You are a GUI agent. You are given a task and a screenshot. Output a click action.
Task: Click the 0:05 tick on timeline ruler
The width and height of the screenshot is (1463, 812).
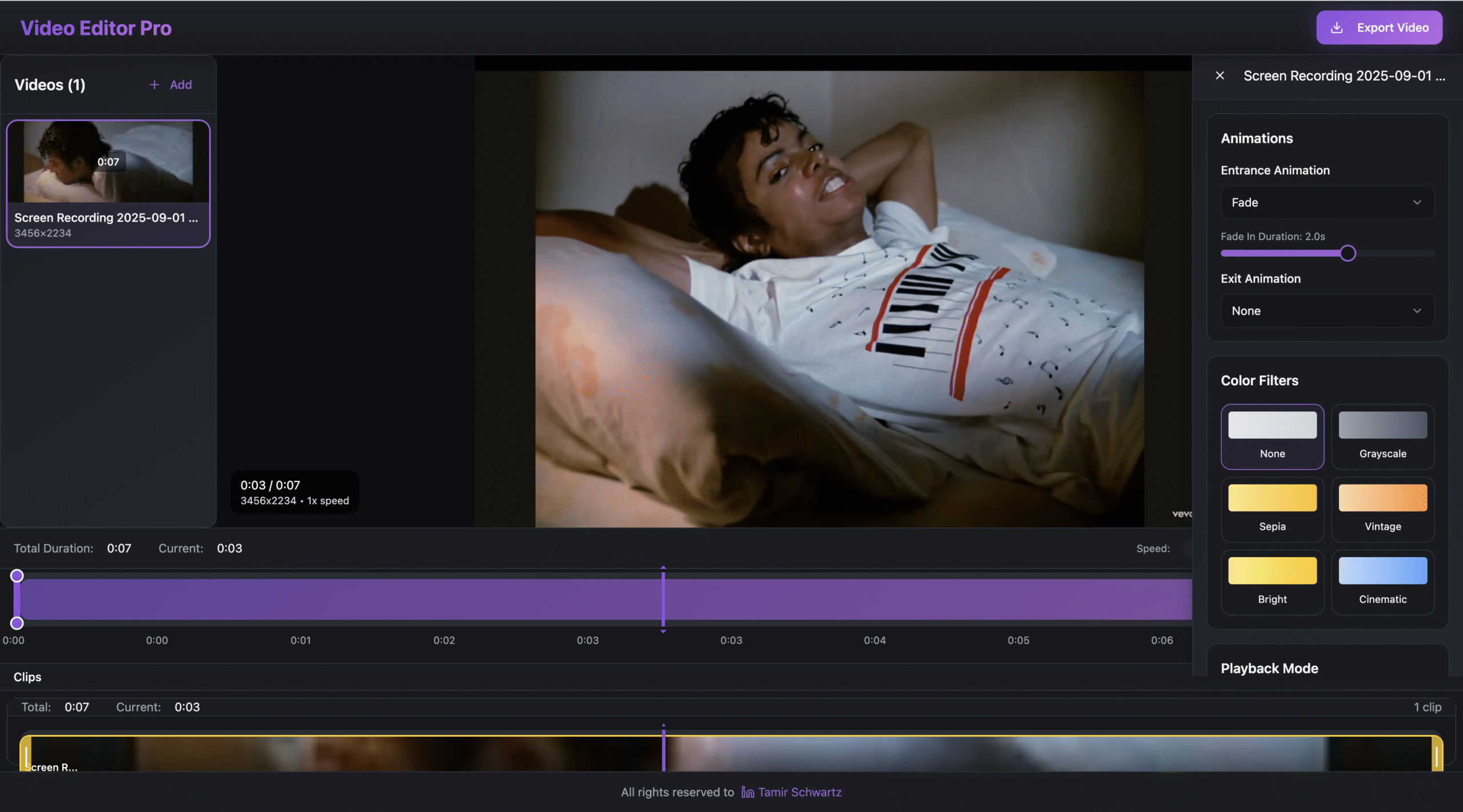click(x=1018, y=641)
